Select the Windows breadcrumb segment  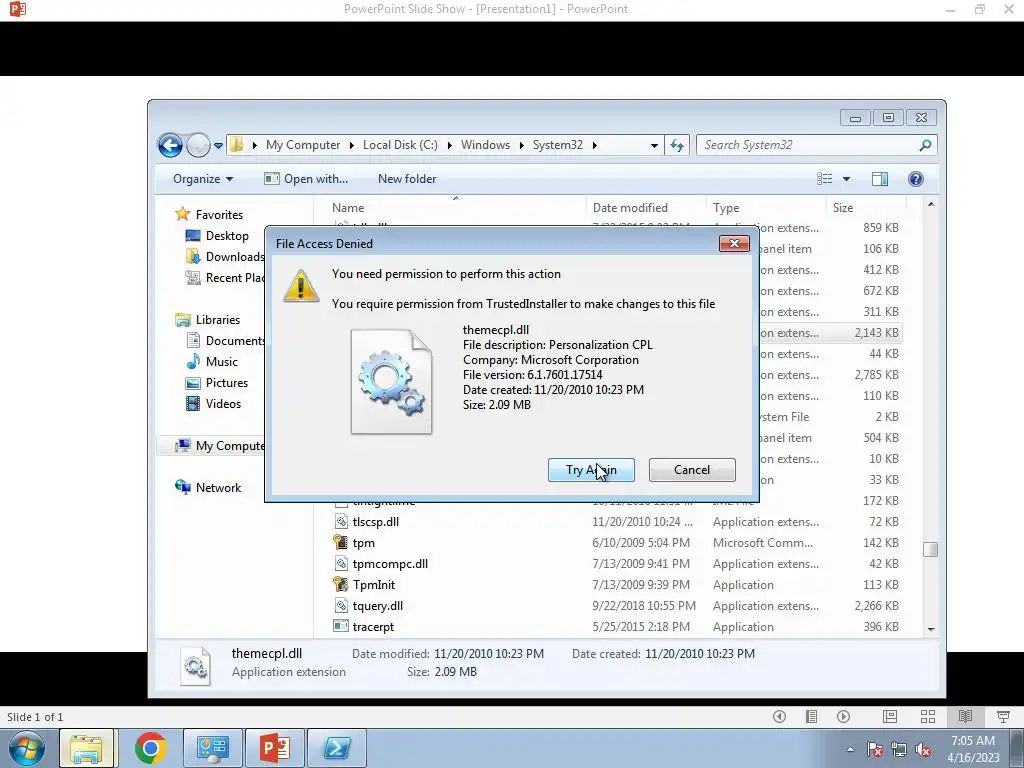(485, 145)
